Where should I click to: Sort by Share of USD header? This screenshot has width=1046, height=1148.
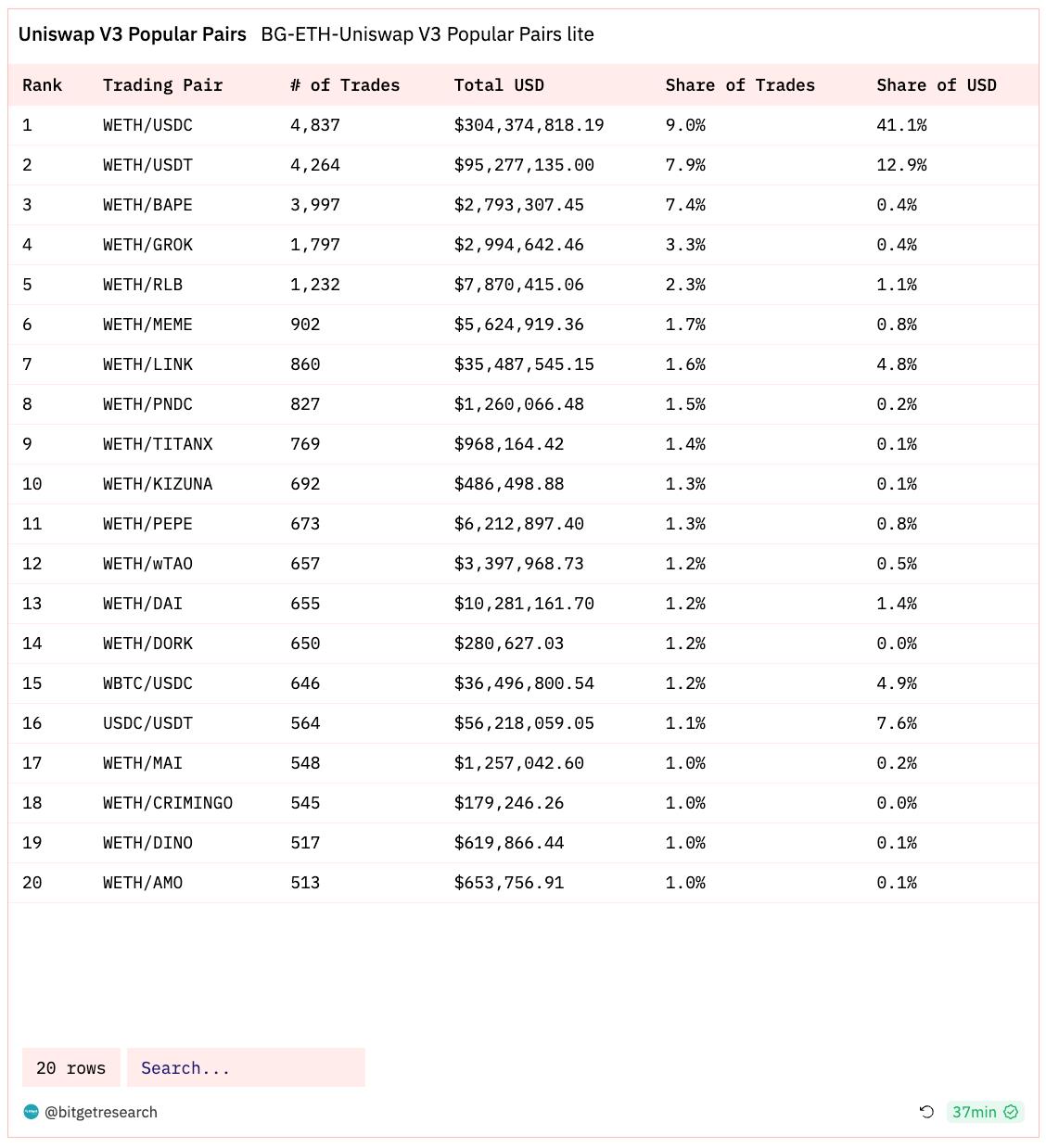[937, 85]
